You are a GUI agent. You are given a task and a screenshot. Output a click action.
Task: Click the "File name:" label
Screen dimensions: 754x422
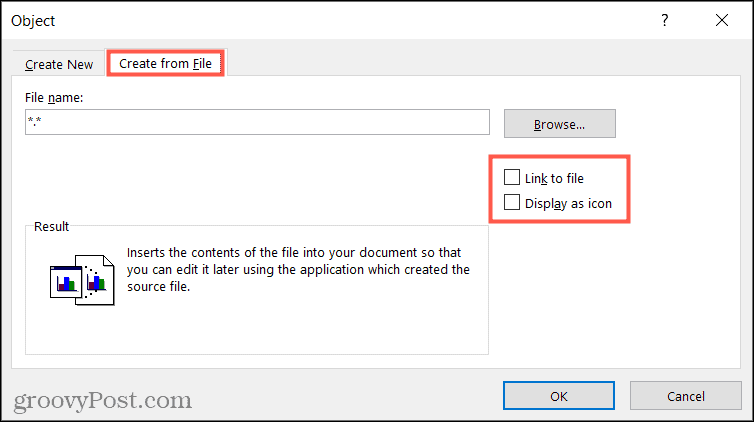point(54,97)
